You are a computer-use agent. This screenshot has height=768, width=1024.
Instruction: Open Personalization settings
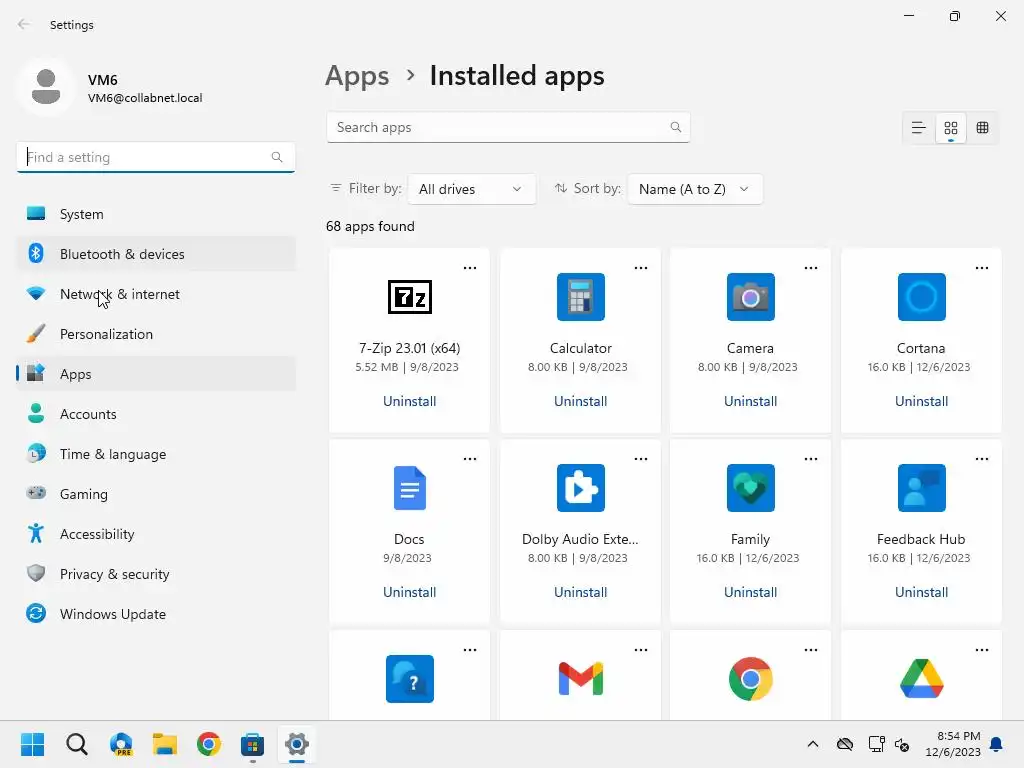click(155, 334)
